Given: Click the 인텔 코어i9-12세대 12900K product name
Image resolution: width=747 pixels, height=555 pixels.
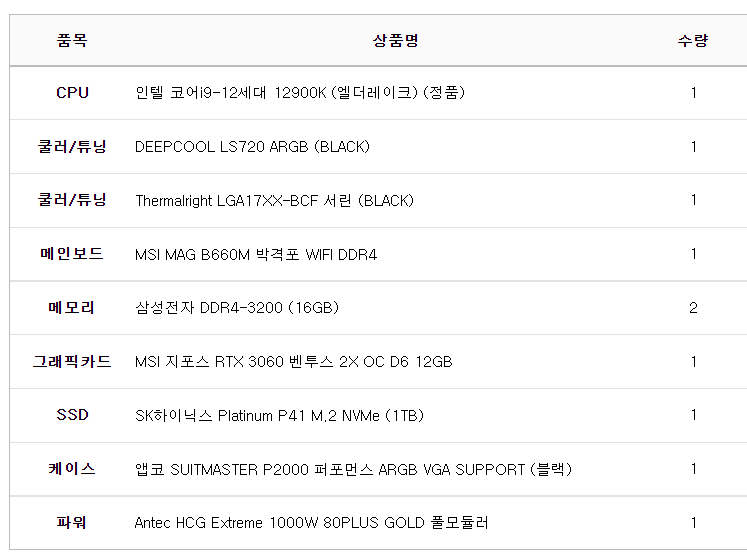Looking at the screenshot, I should (x=300, y=93).
